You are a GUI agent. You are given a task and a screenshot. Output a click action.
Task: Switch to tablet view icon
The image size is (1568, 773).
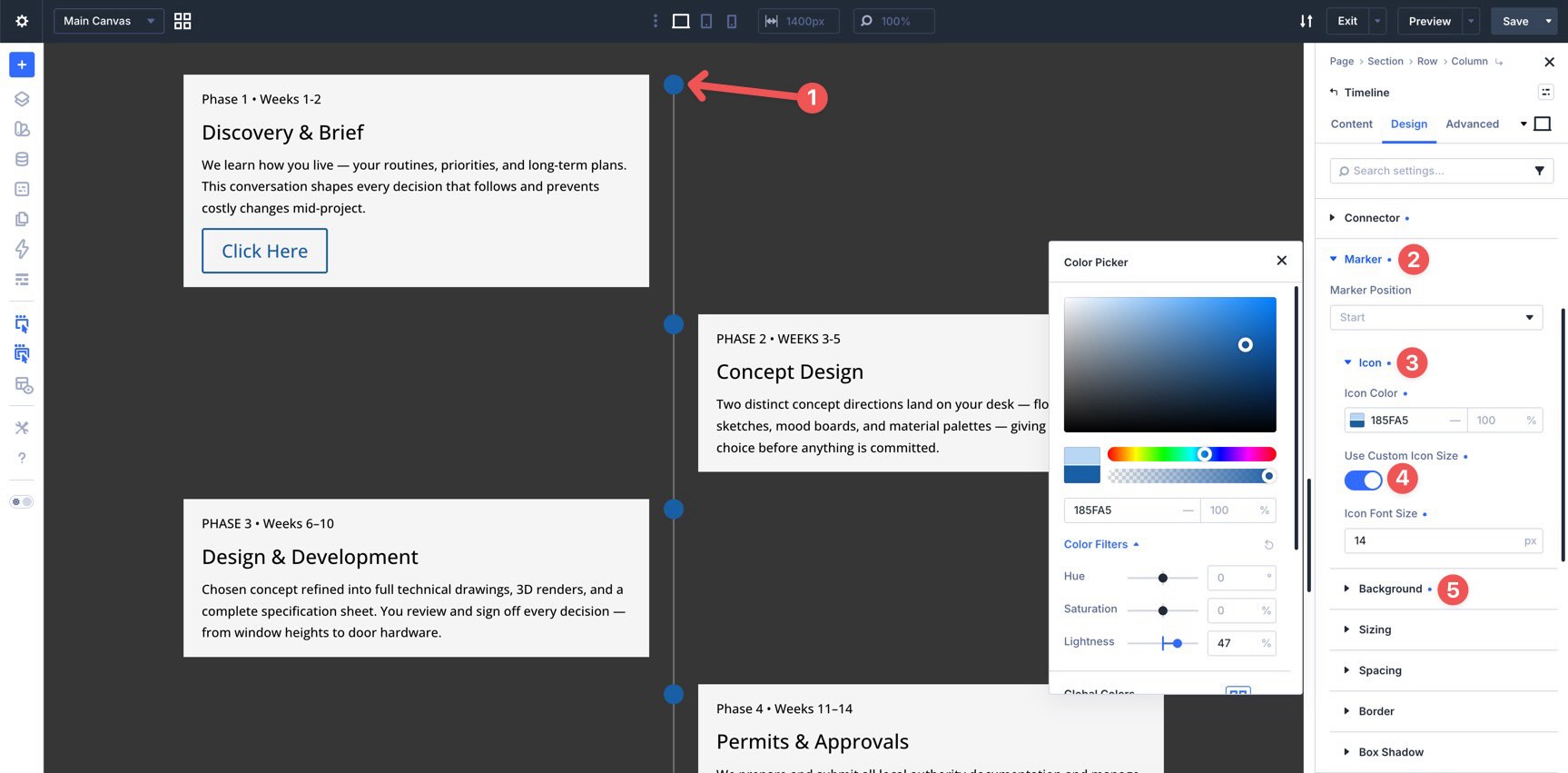point(706,21)
